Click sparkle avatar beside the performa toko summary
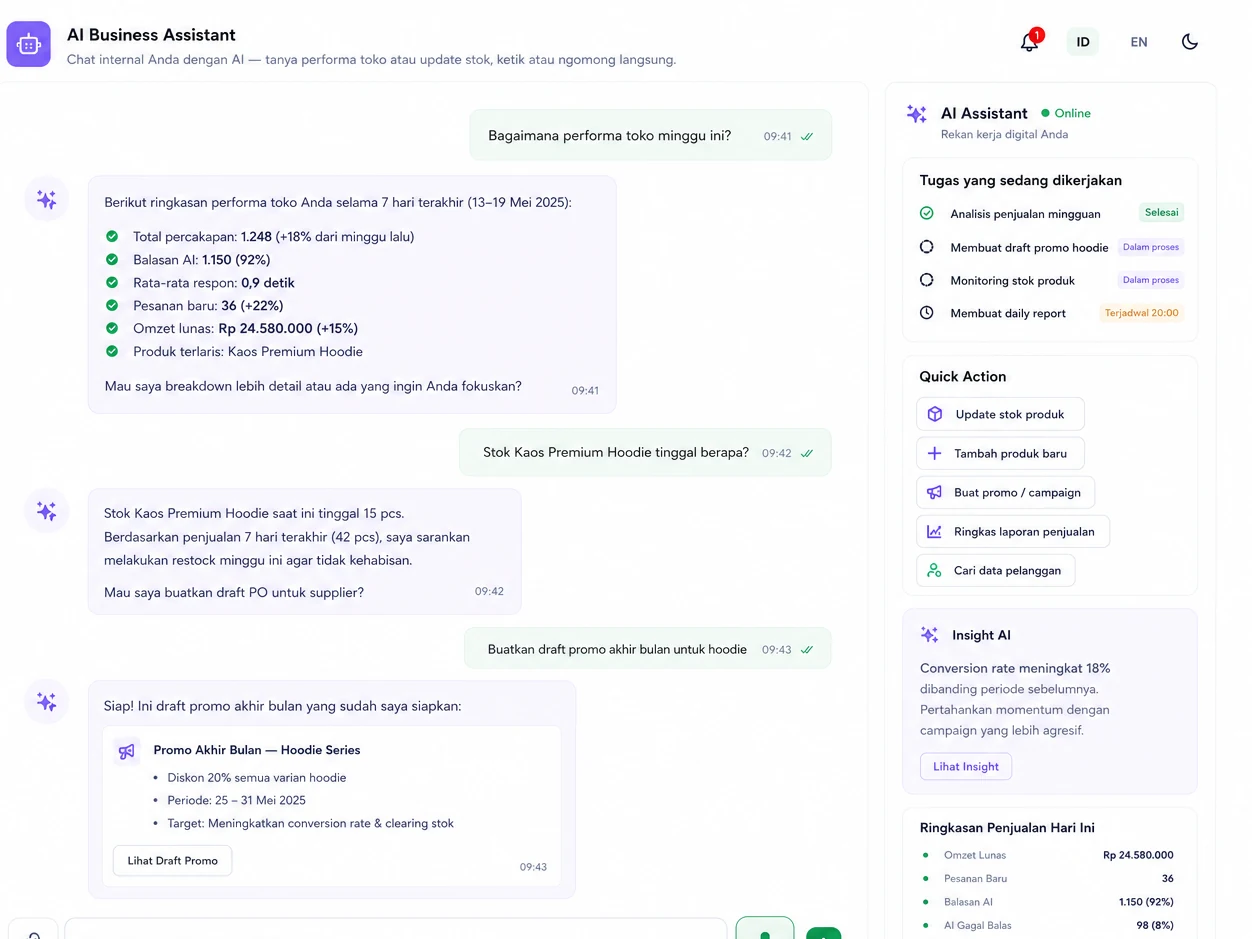The height and width of the screenshot is (939, 1252). [46, 199]
